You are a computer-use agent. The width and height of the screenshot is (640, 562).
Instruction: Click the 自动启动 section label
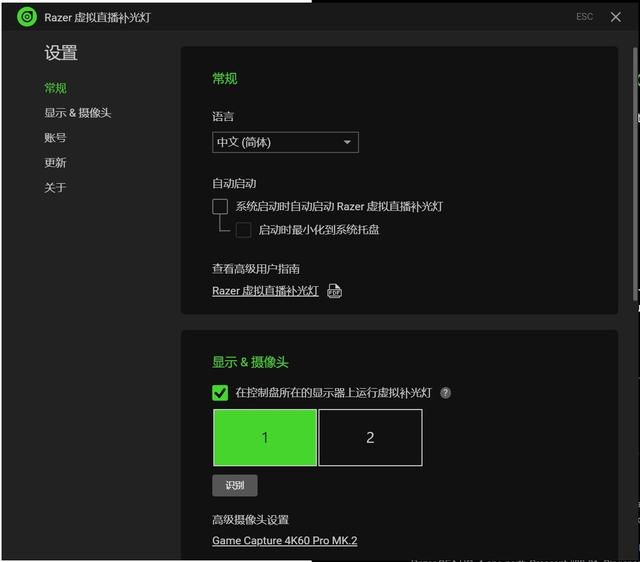234,184
